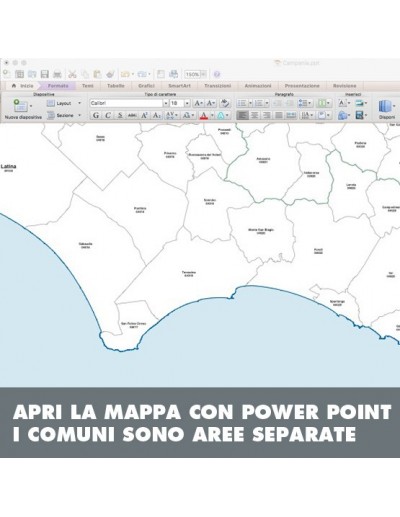This screenshot has height=517, width=400.
Task: Switch to the Animazioni tab
Action: coord(258,86)
